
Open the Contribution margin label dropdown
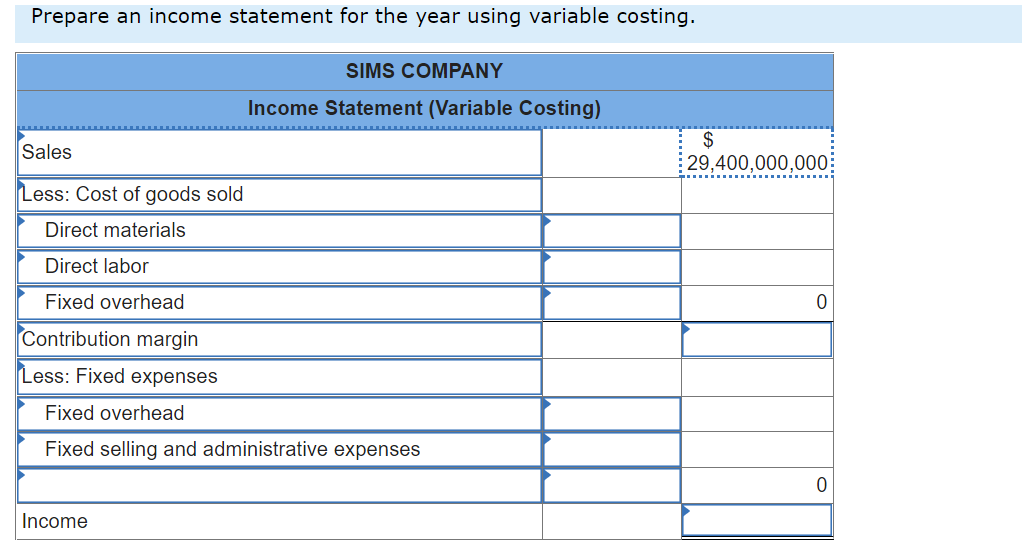pos(279,339)
